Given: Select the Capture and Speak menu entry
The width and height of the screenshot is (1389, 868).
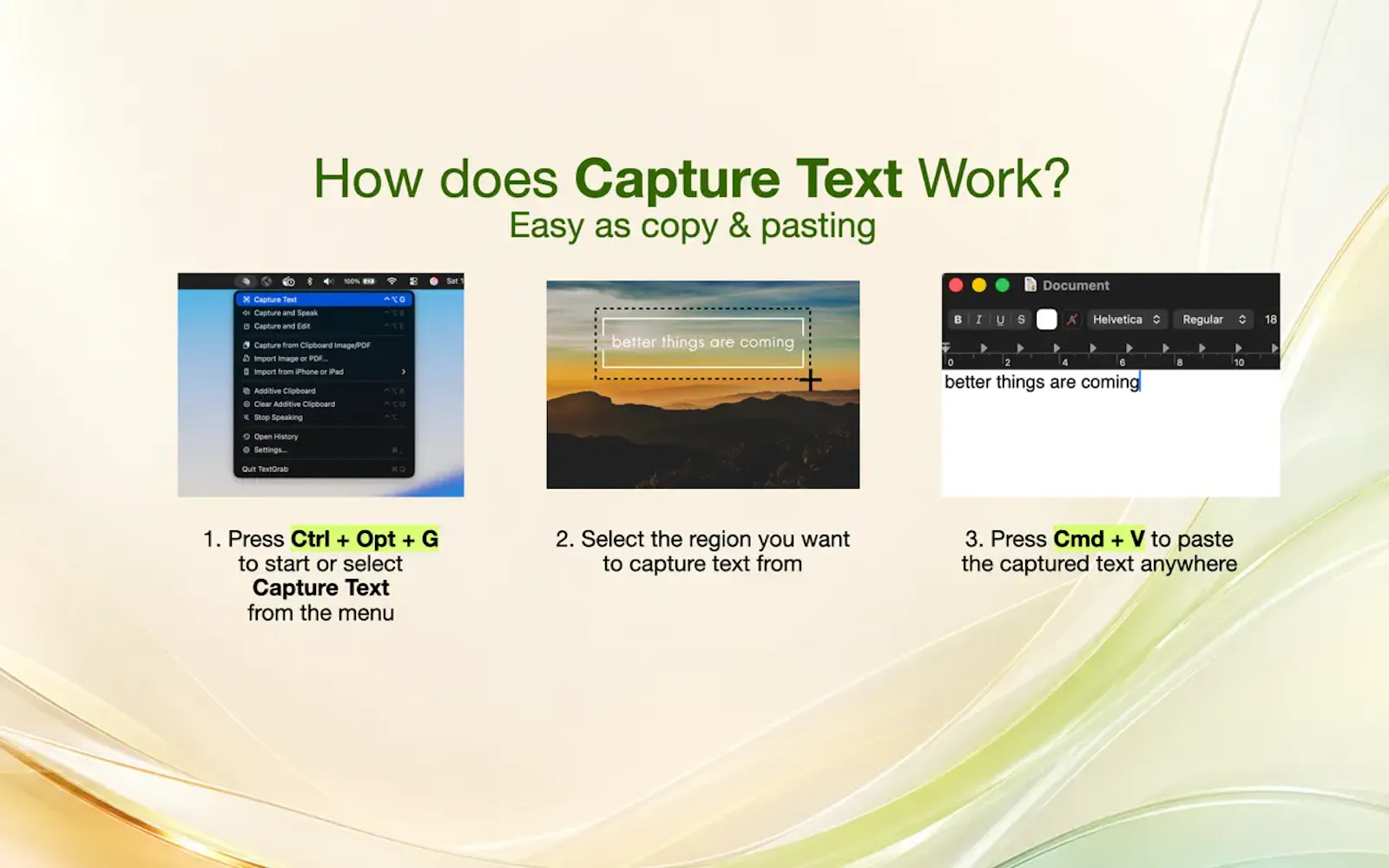Looking at the screenshot, I should (324, 312).
